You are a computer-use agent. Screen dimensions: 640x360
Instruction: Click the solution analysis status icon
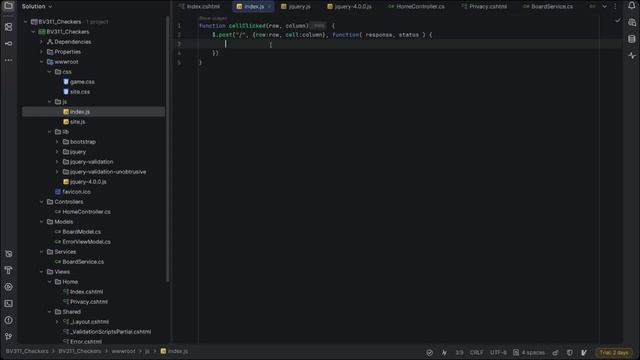click(x=429, y=353)
